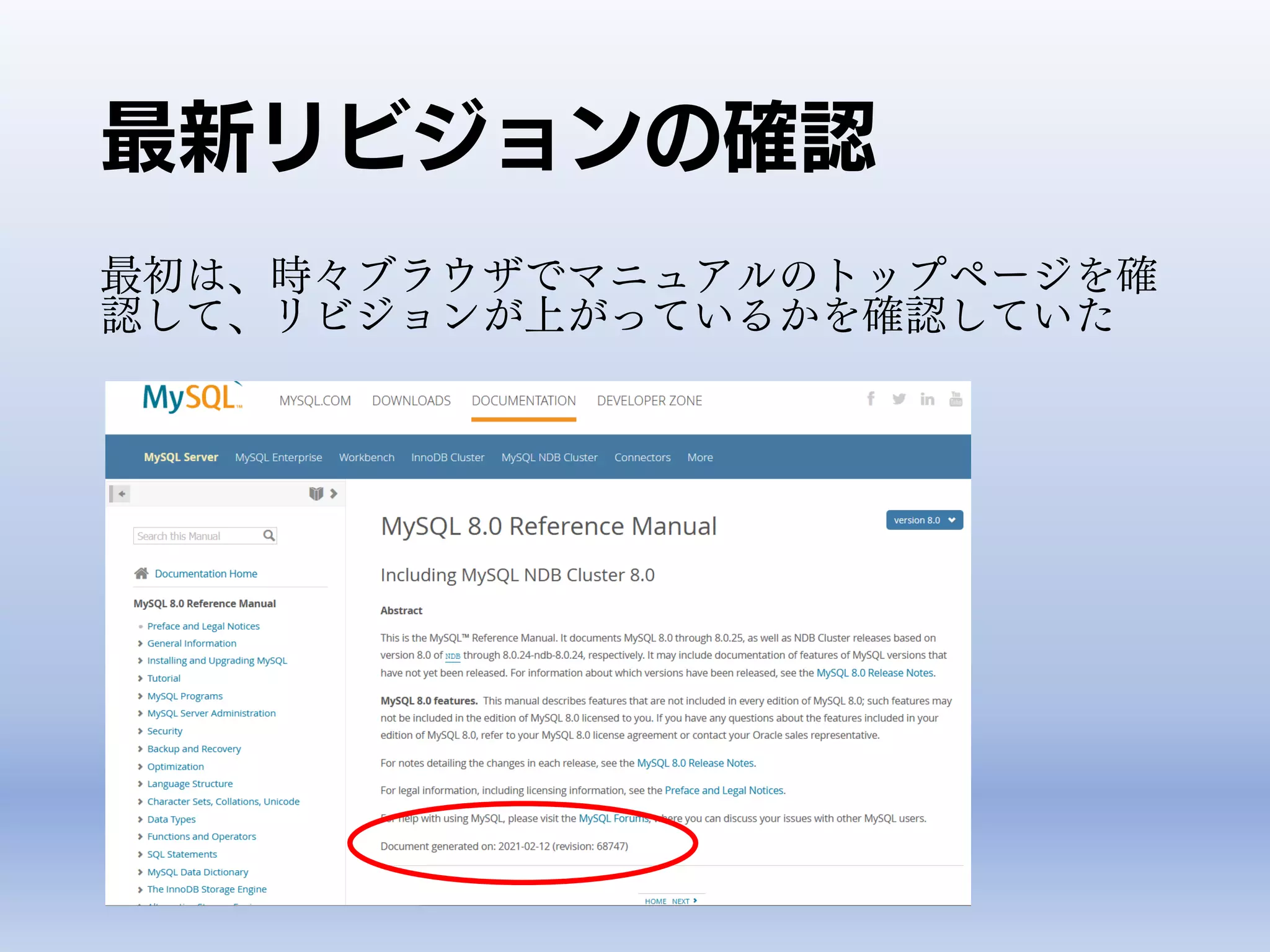Open the MYSQL.COM menu item
This screenshot has height=952, width=1270.
(315, 401)
